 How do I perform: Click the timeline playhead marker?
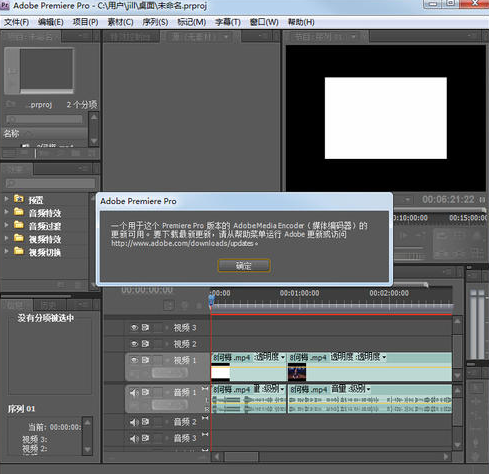point(211,300)
